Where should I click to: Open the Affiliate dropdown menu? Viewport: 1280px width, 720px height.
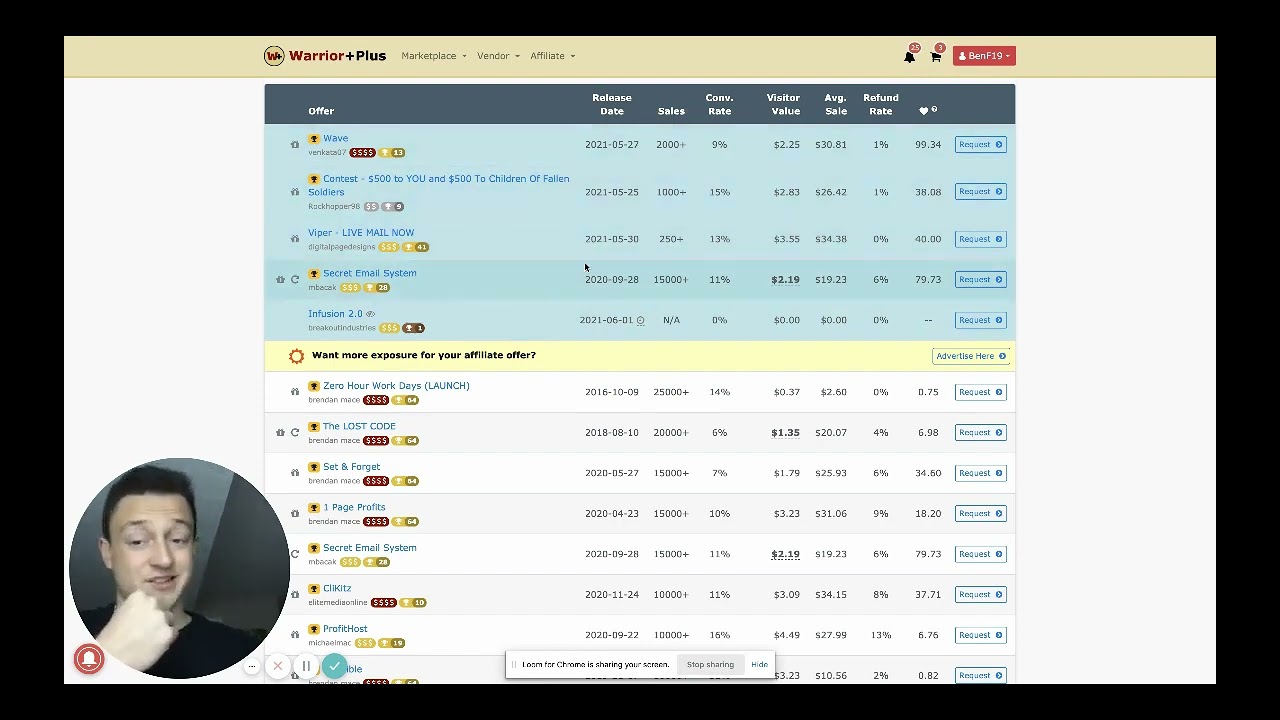coord(552,56)
